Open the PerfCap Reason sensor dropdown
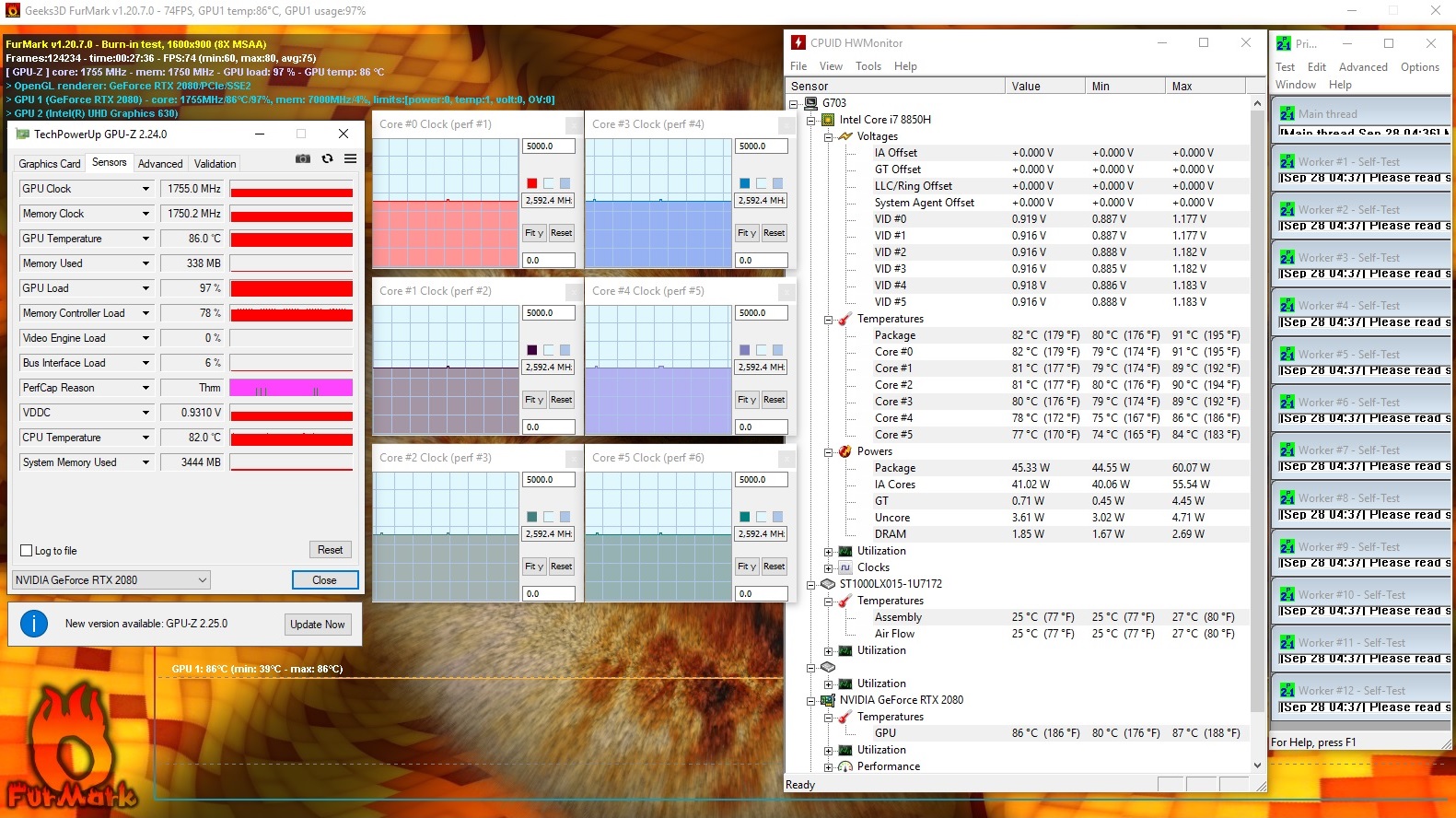Viewport: 1456px width, 818px height. [146, 388]
